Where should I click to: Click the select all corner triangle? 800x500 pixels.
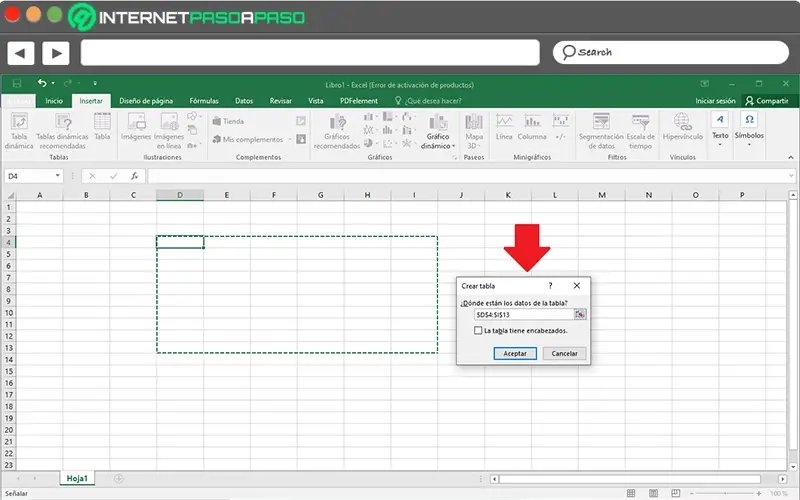(9, 195)
